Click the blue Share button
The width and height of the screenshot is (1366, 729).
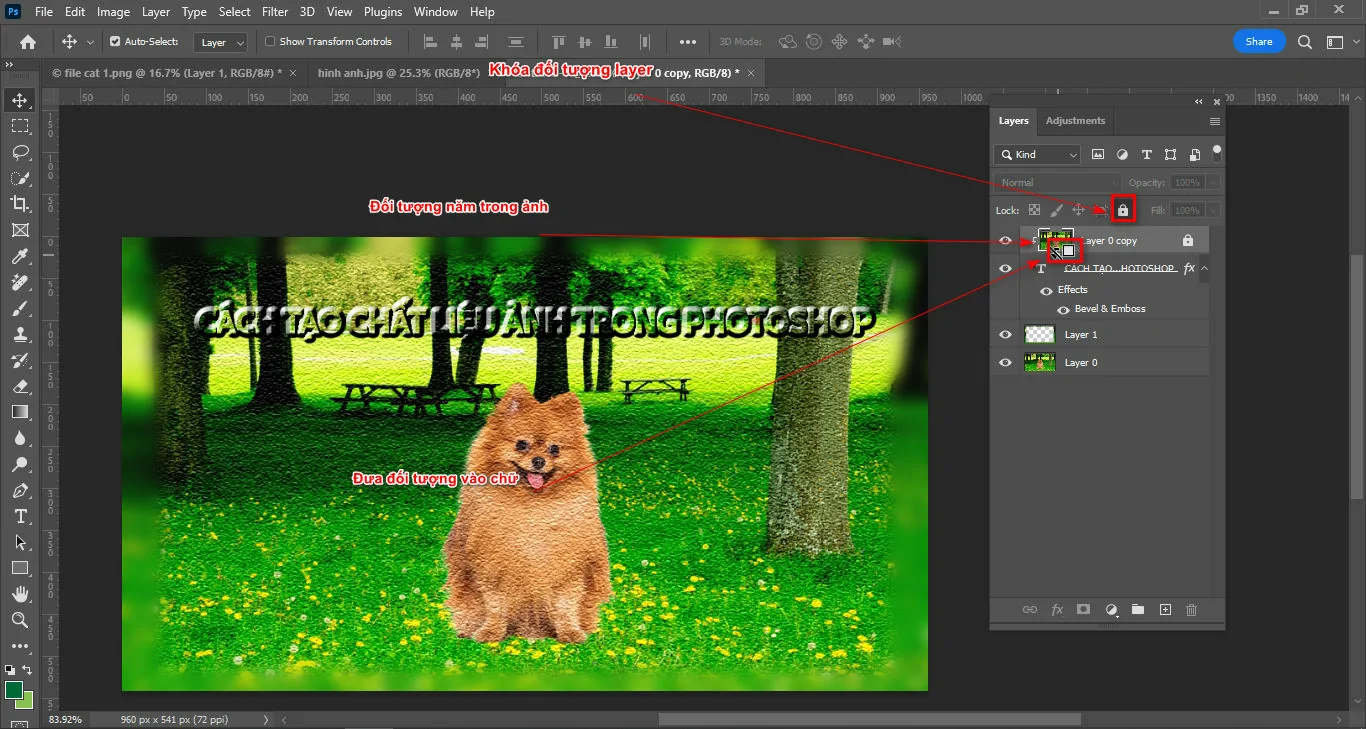click(x=1258, y=41)
